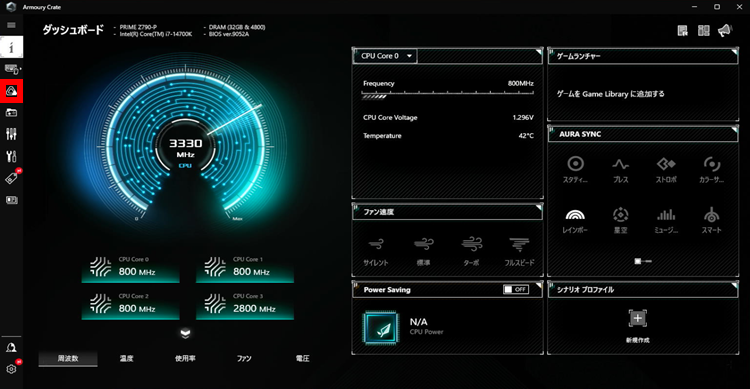Select the CPU Core 3 2800 MHz card
This screenshot has height=389, width=750.
[x=245, y=305]
